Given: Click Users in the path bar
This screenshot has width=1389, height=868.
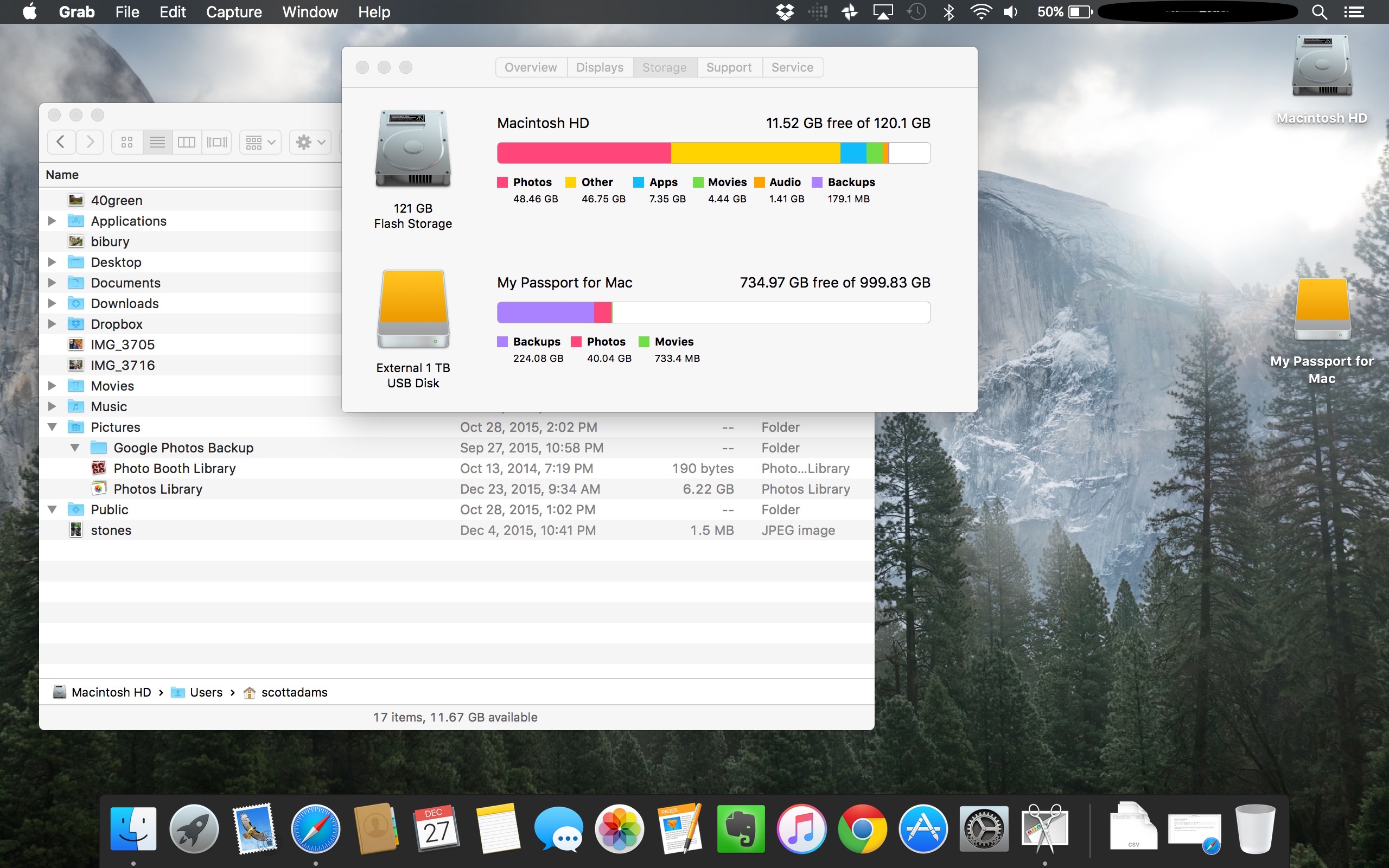Looking at the screenshot, I should pyautogui.click(x=206, y=692).
